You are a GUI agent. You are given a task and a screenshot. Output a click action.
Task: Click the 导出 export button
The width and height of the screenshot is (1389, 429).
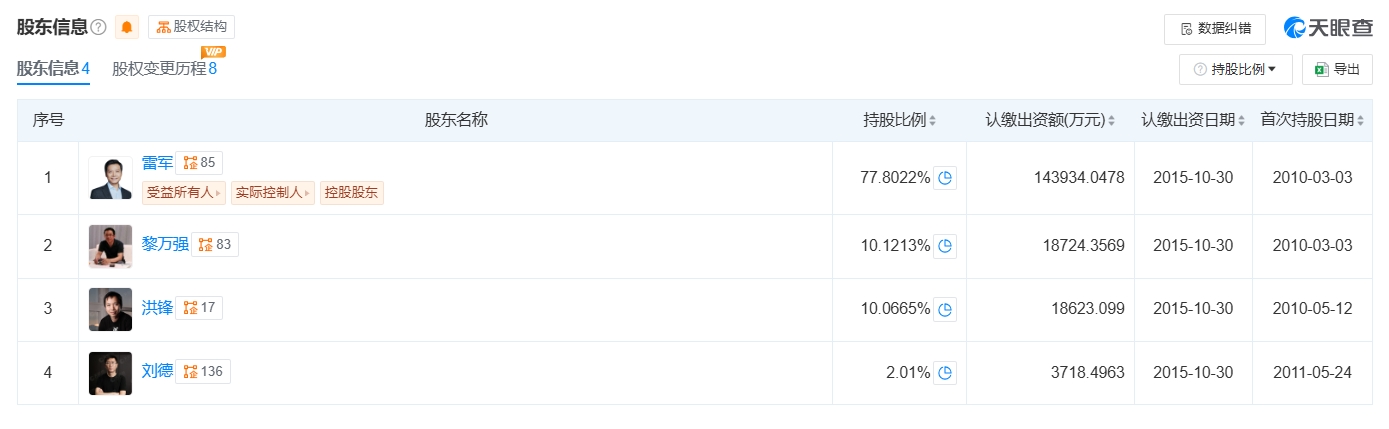[x=1337, y=69]
